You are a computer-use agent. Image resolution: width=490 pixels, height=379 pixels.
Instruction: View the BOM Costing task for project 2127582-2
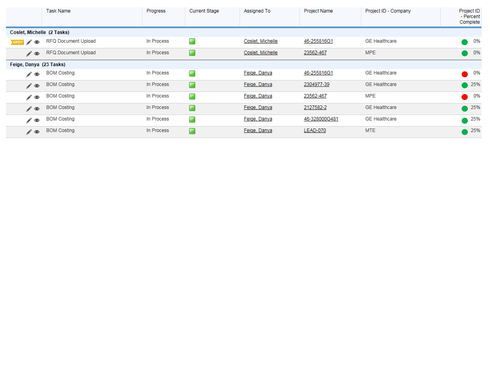pyautogui.click(x=37, y=109)
